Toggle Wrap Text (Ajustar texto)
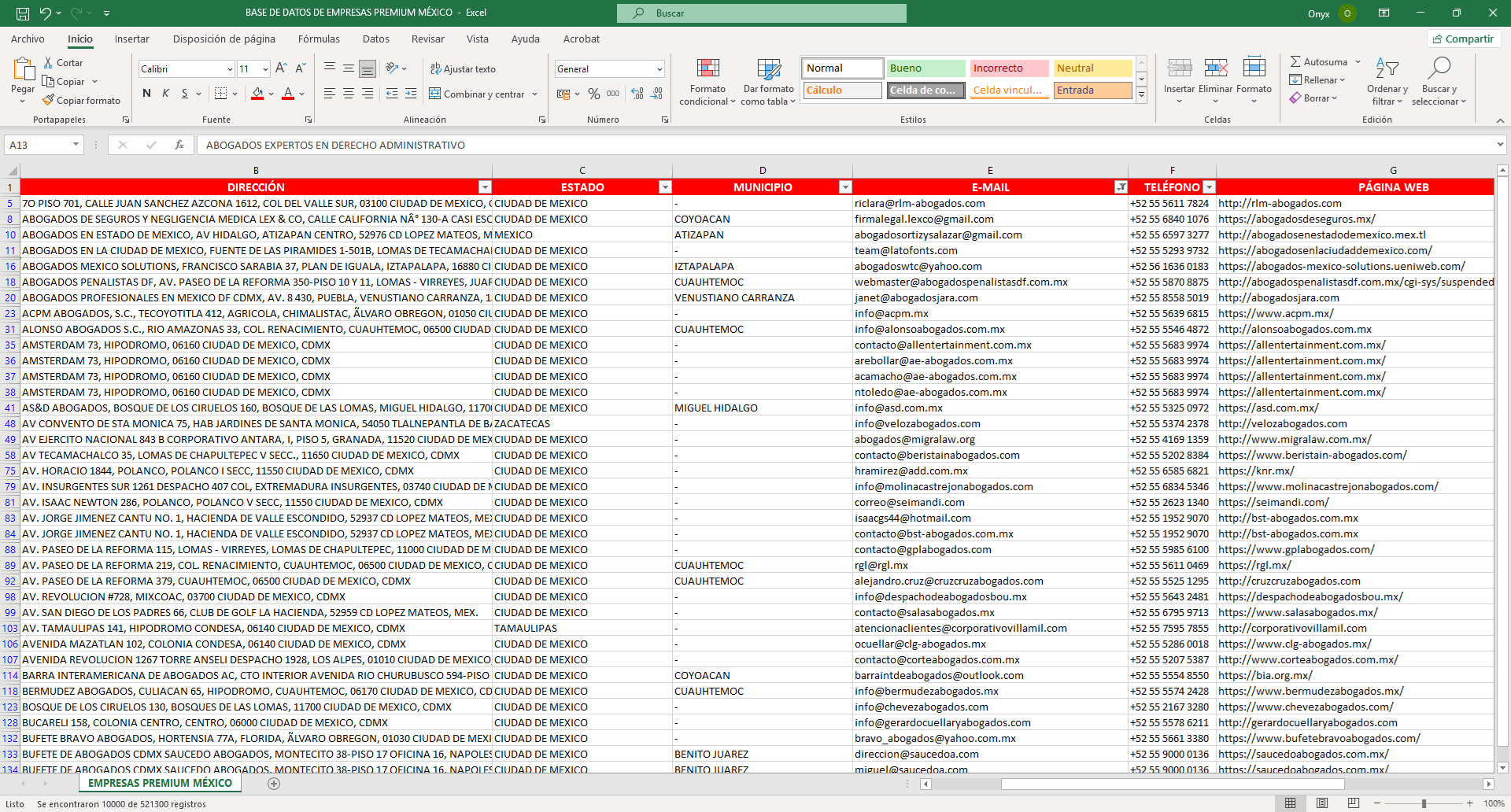 pyautogui.click(x=464, y=69)
